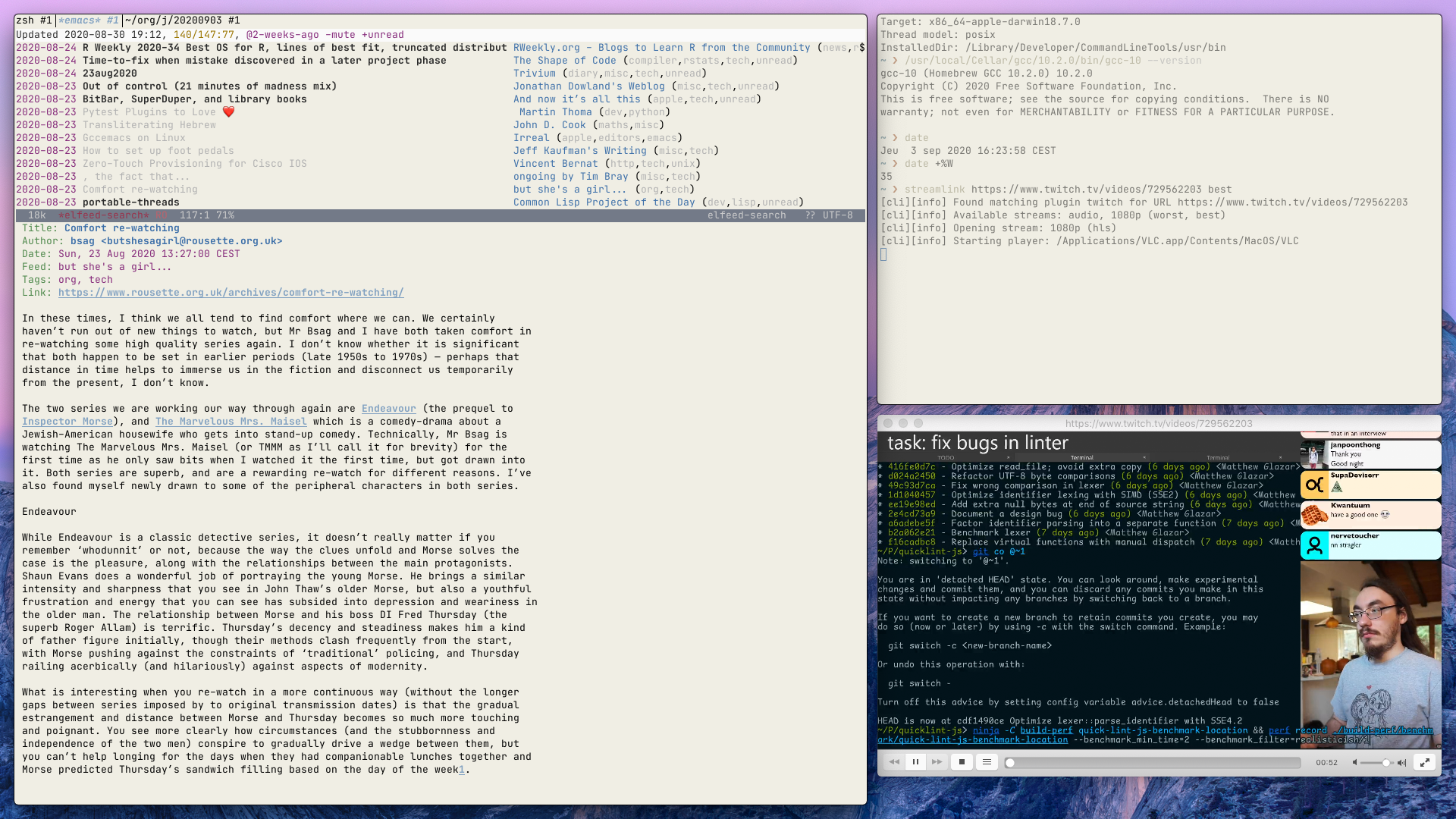This screenshot has width=1456, height=819.
Task: Select the Time-to-fix when mistake discovered entry
Action: pos(264,61)
